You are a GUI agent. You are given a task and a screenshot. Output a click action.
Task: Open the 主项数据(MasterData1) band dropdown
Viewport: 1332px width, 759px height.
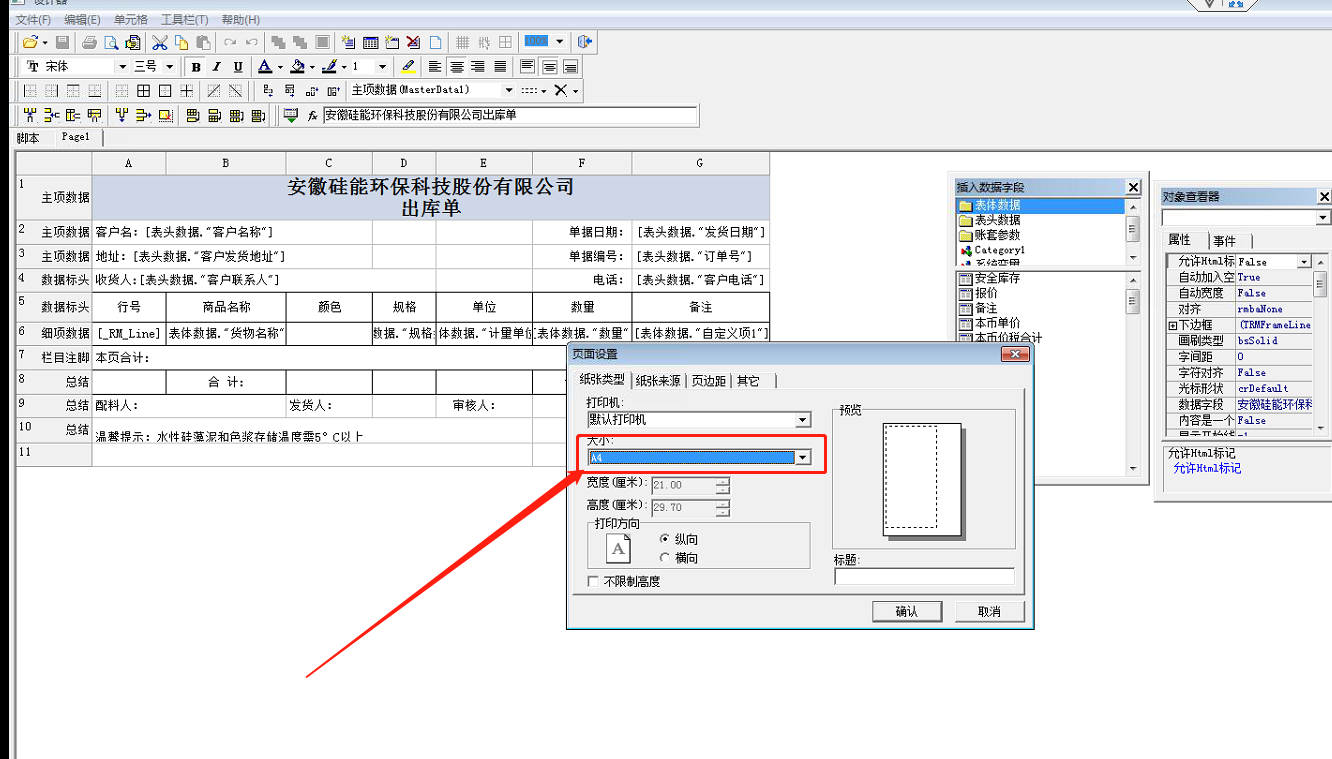(509, 90)
